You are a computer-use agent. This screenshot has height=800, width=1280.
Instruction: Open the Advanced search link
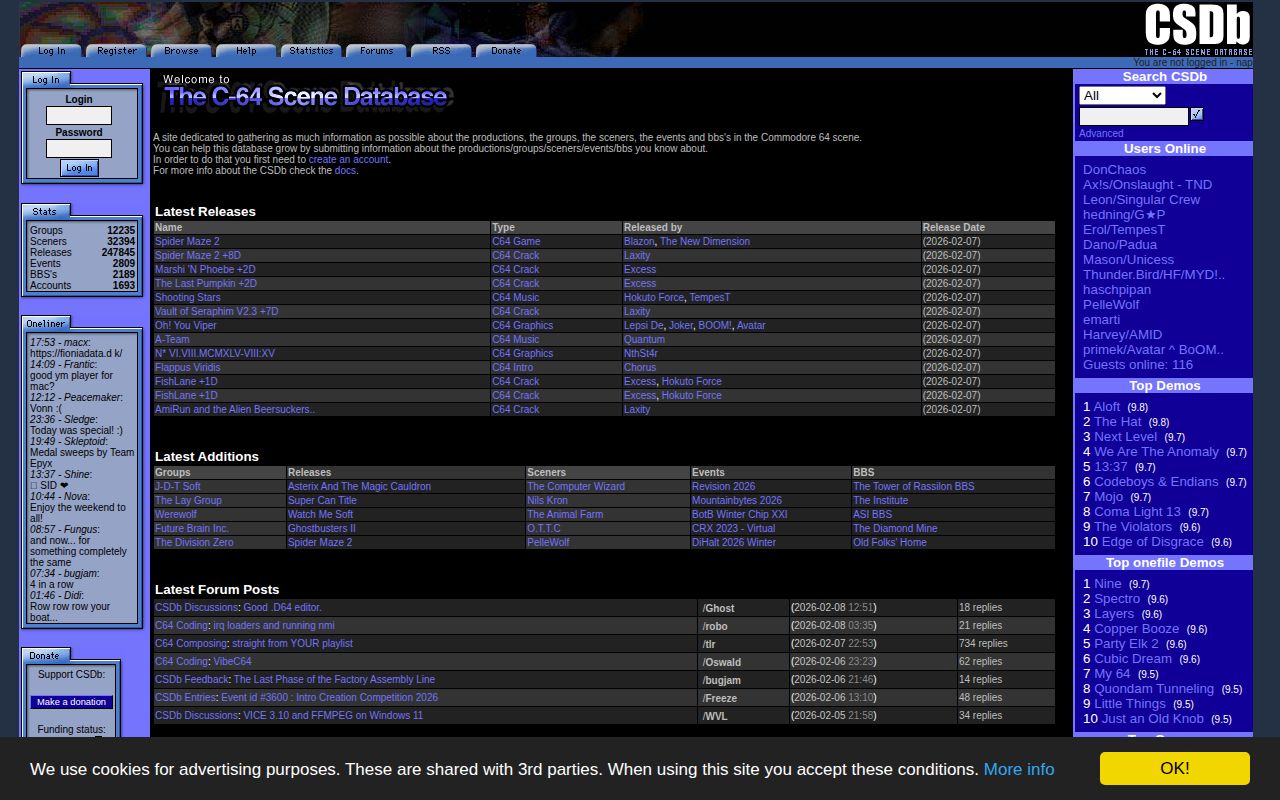point(1100,133)
